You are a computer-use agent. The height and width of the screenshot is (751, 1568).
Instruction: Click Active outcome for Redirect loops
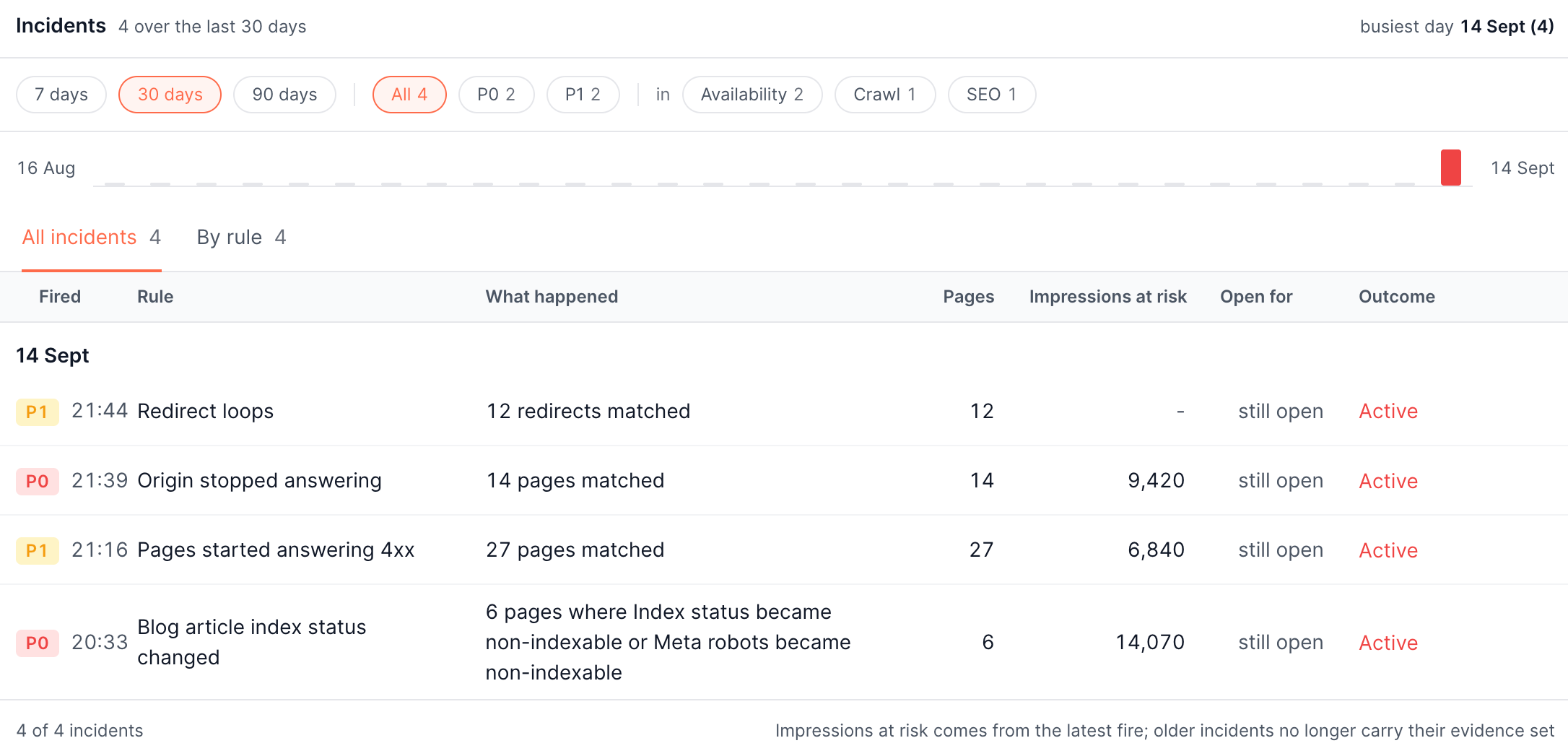click(x=1388, y=411)
